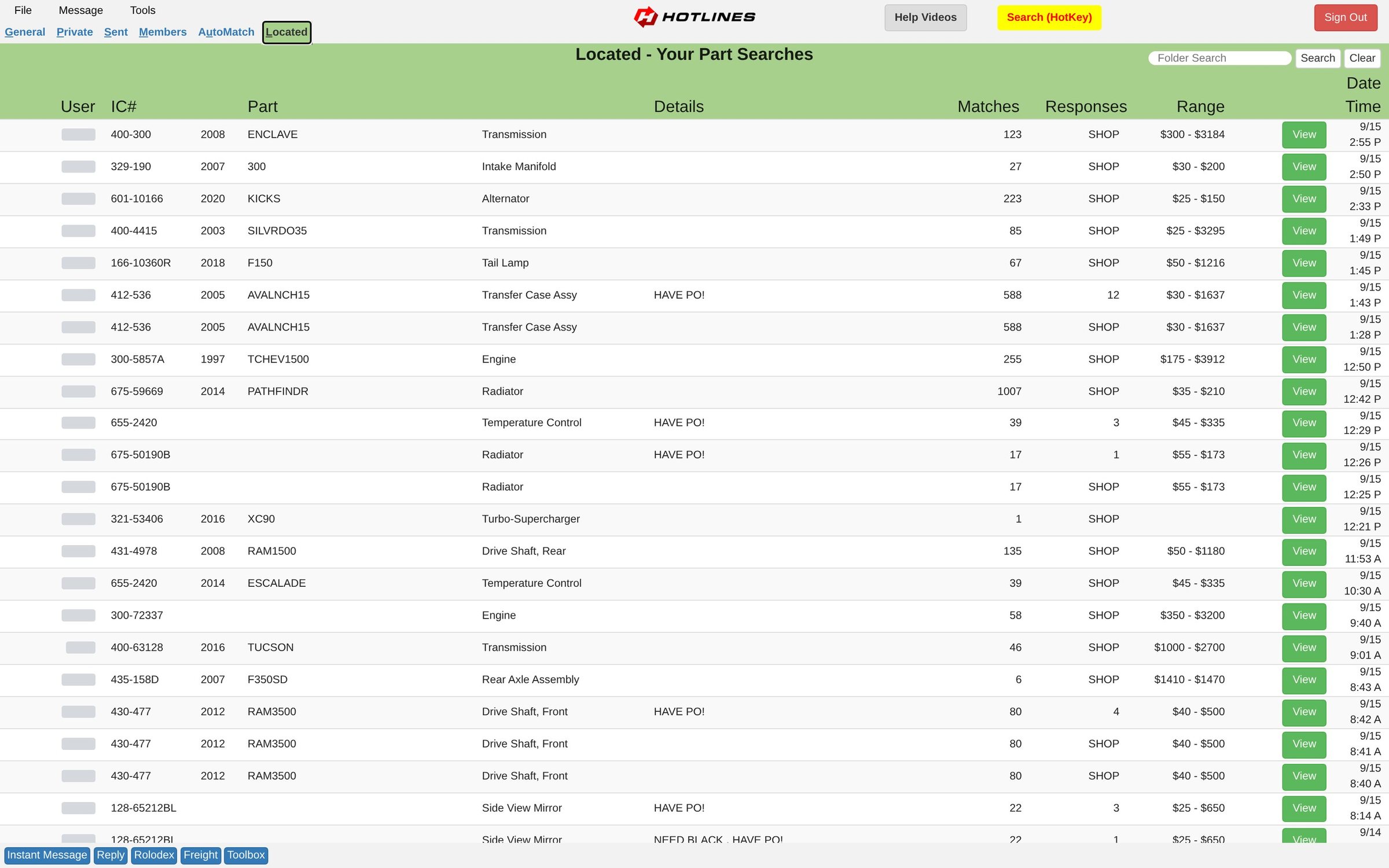The height and width of the screenshot is (868, 1389).
Task: View the 300-72337 Engine search
Action: (x=1304, y=616)
